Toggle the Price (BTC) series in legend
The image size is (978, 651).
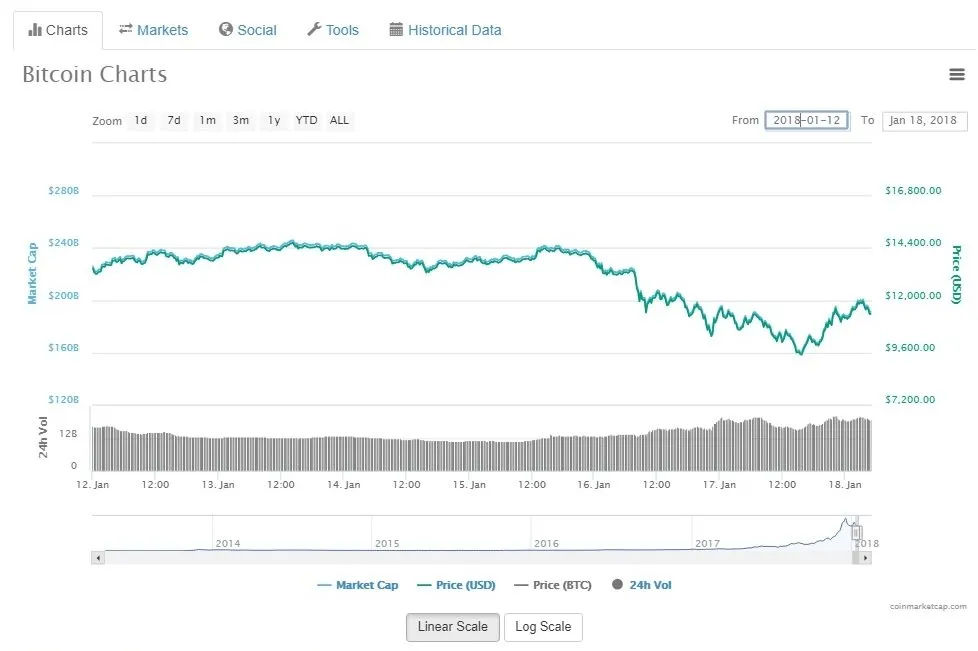[x=553, y=585]
